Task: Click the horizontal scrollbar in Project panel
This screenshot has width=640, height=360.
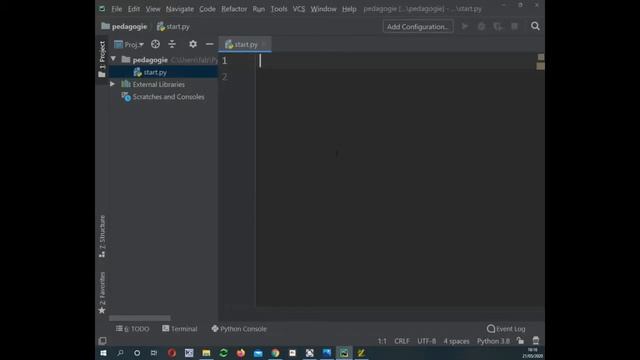Action: [140, 318]
